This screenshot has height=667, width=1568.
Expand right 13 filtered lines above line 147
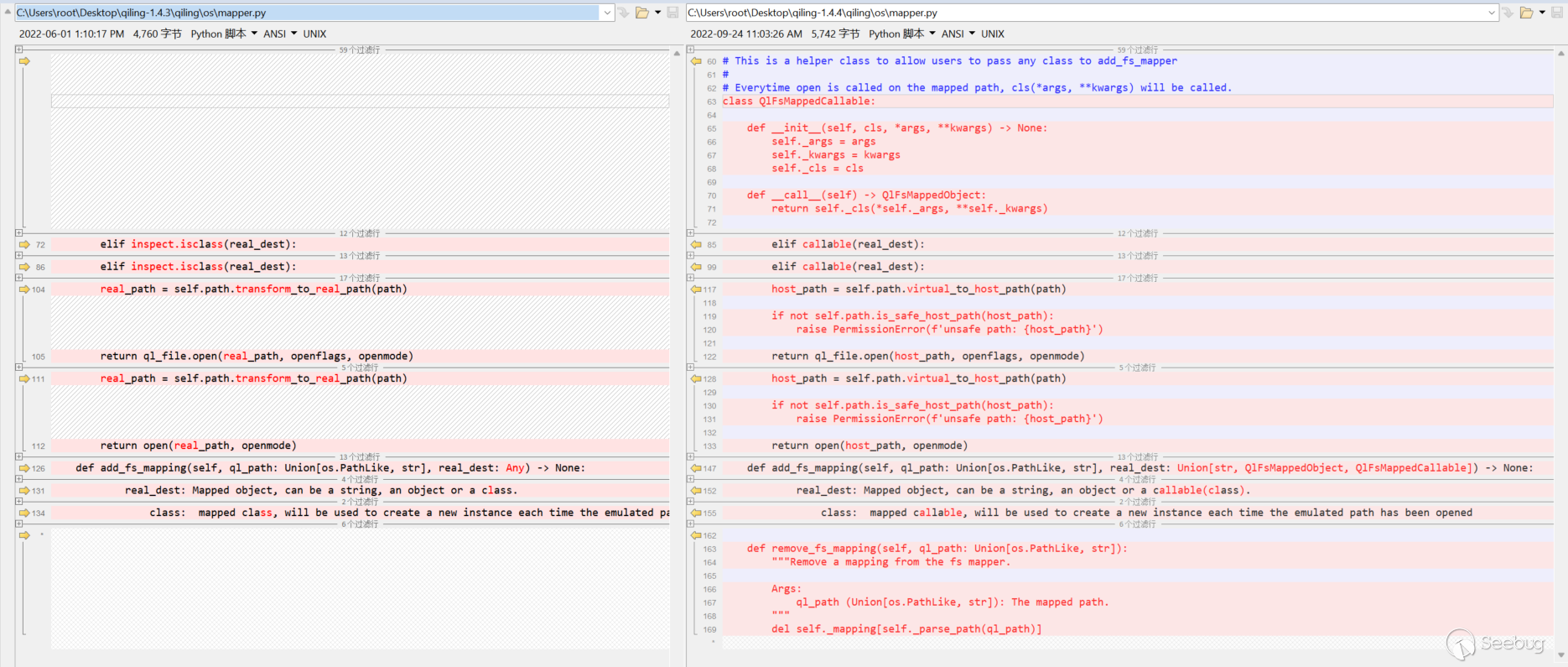[690, 456]
